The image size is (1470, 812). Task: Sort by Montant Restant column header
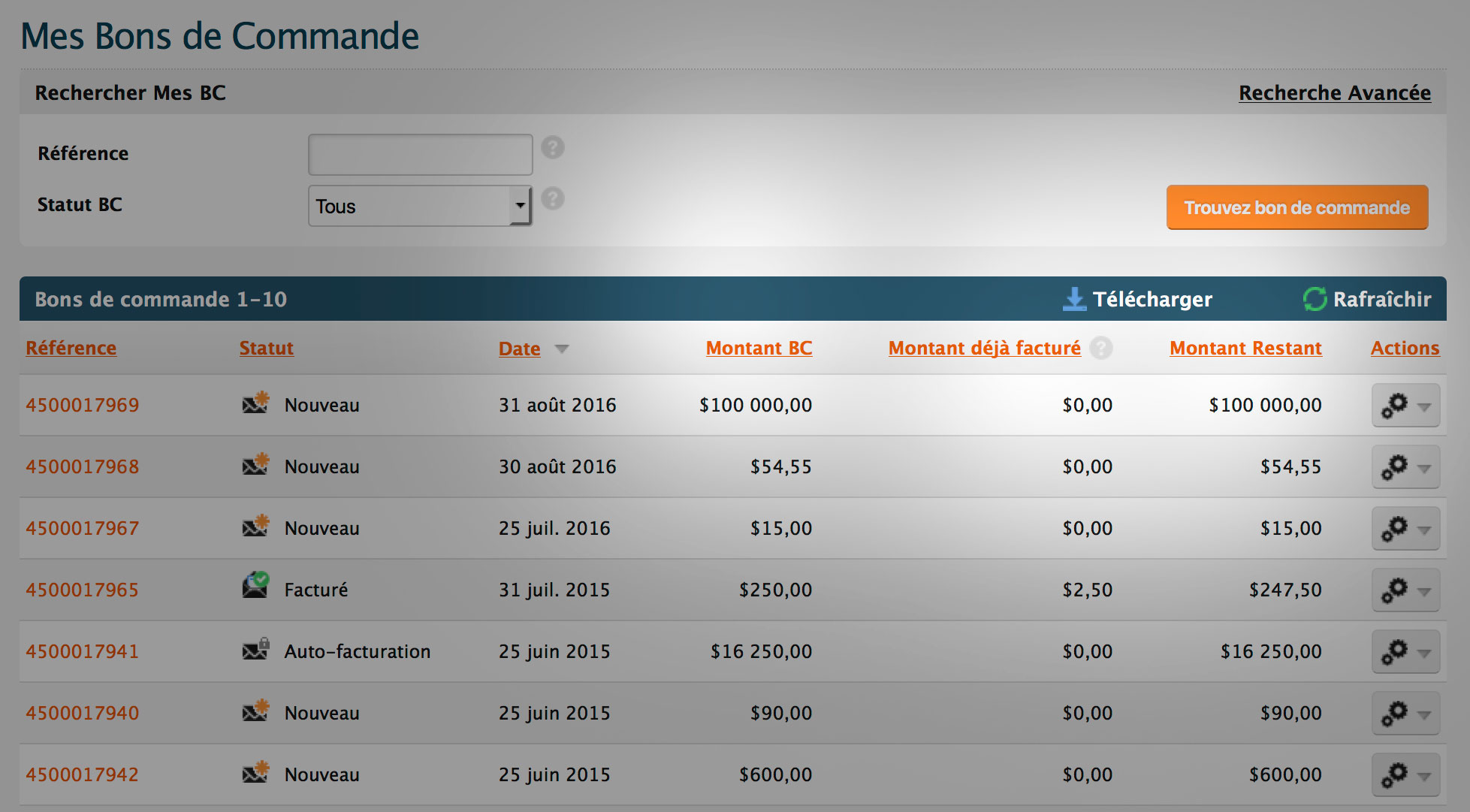(x=1246, y=348)
